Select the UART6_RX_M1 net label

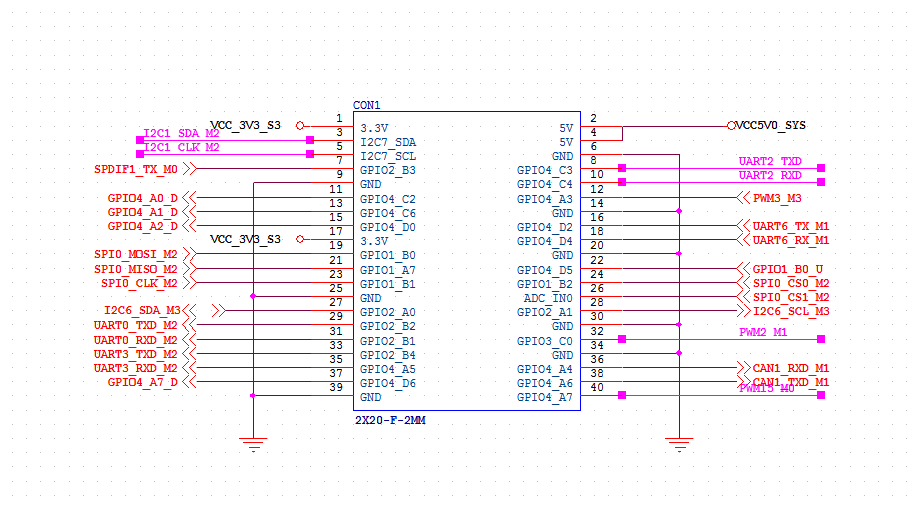(791, 241)
